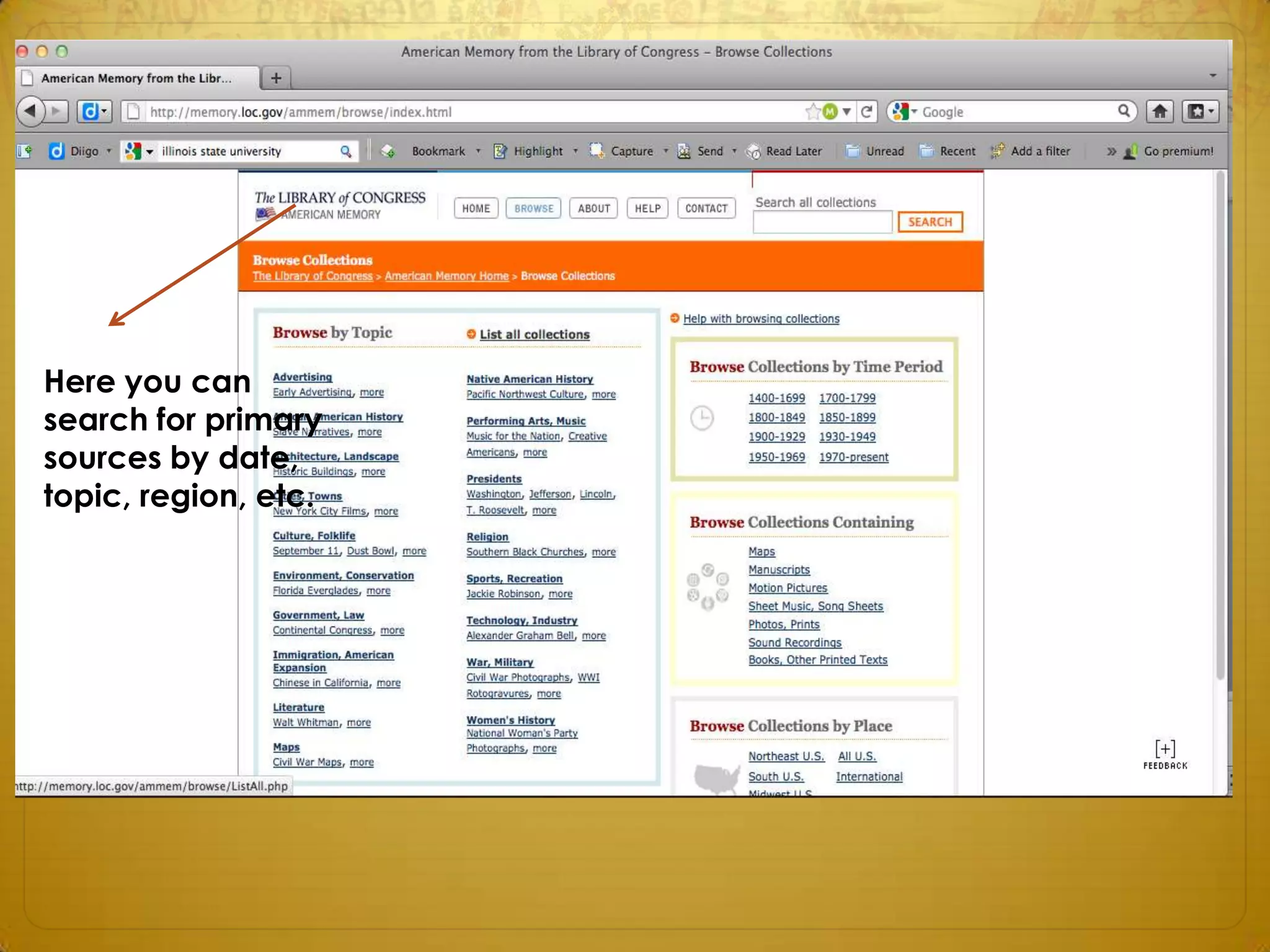Show more Diigo toolbar items with chevron

pyautogui.click(x=1111, y=151)
